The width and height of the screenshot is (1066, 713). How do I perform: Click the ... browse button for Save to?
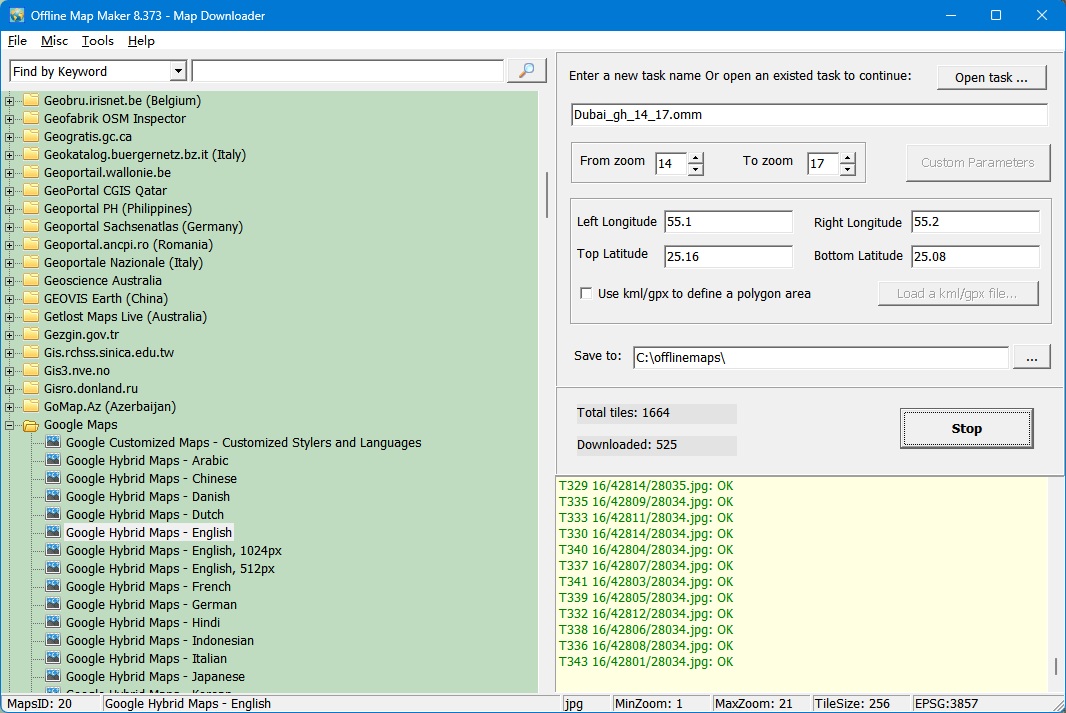point(1031,357)
